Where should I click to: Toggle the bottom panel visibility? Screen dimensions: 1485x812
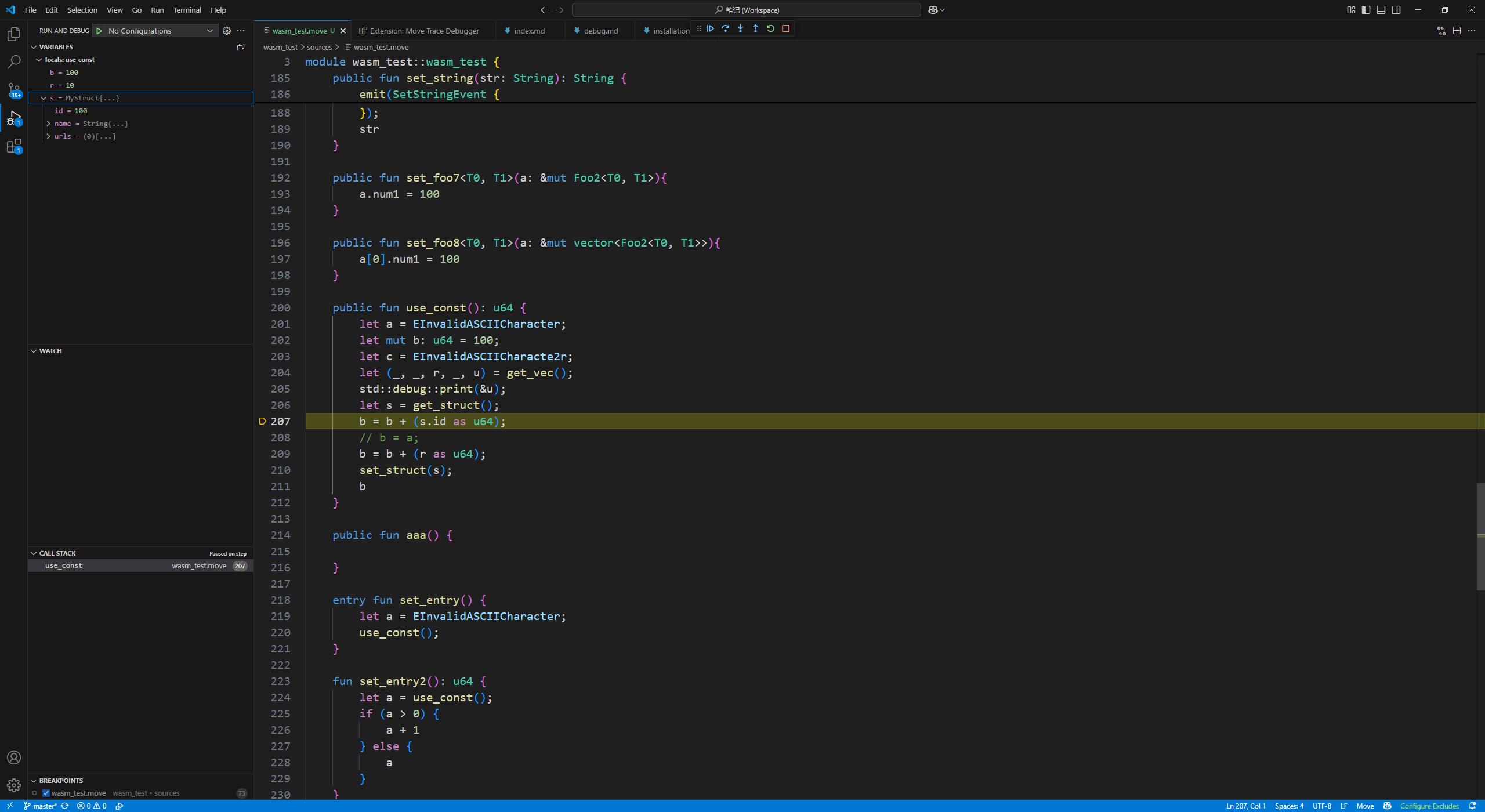click(x=1381, y=10)
